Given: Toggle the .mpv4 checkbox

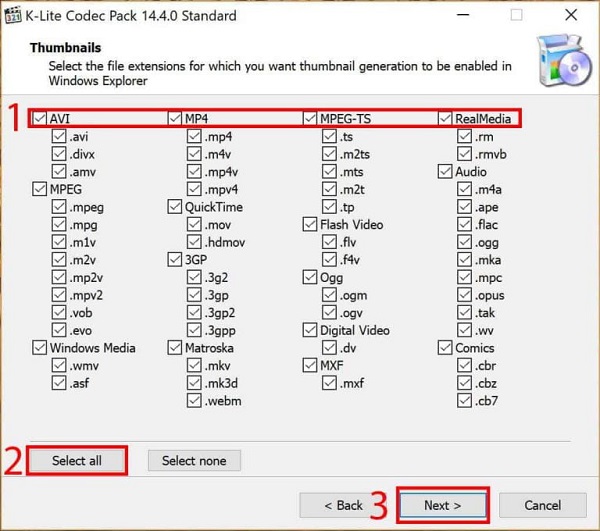Looking at the screenshot, I should coord(194,189).
